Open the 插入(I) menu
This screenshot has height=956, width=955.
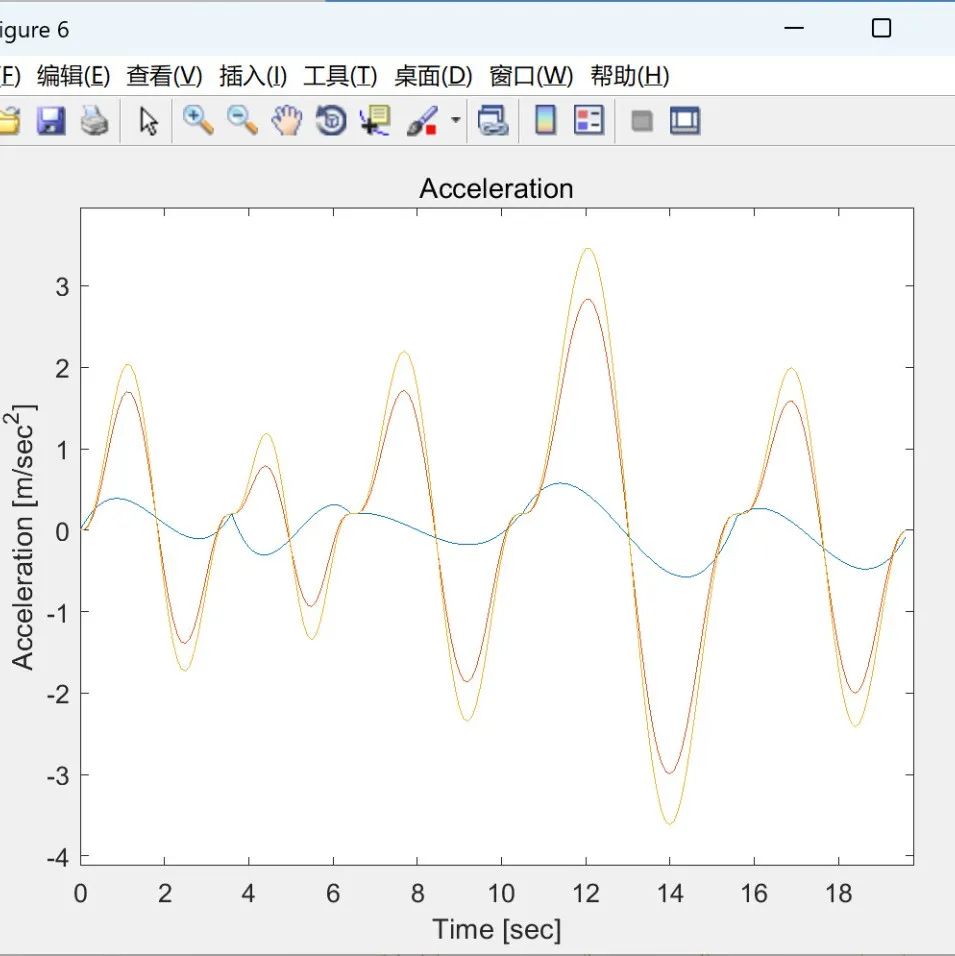253,76
